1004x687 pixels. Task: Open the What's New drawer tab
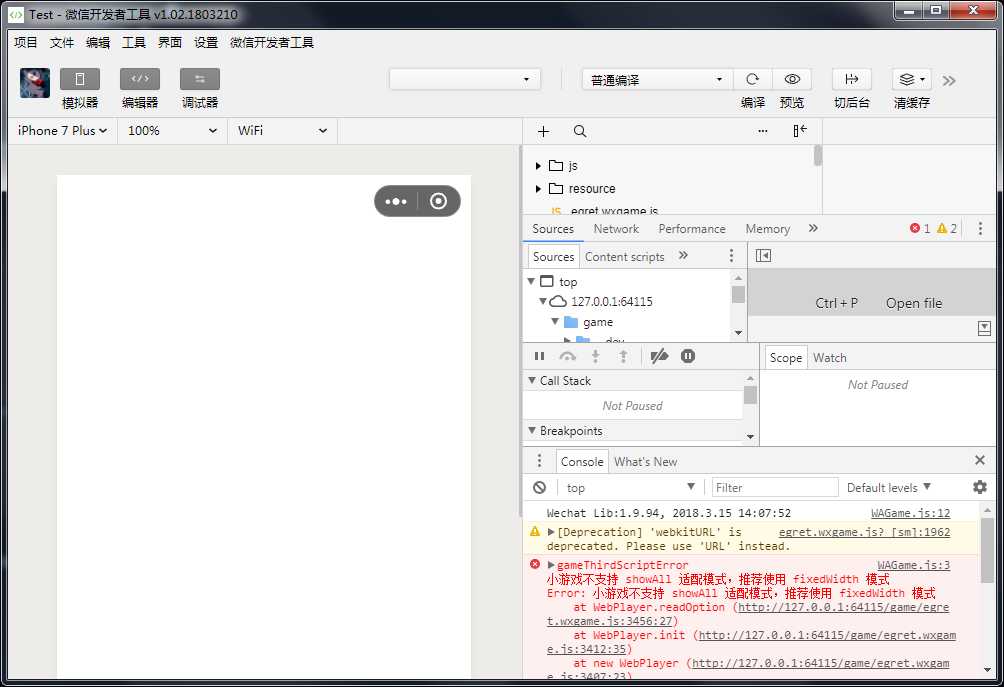pos(645,462)
